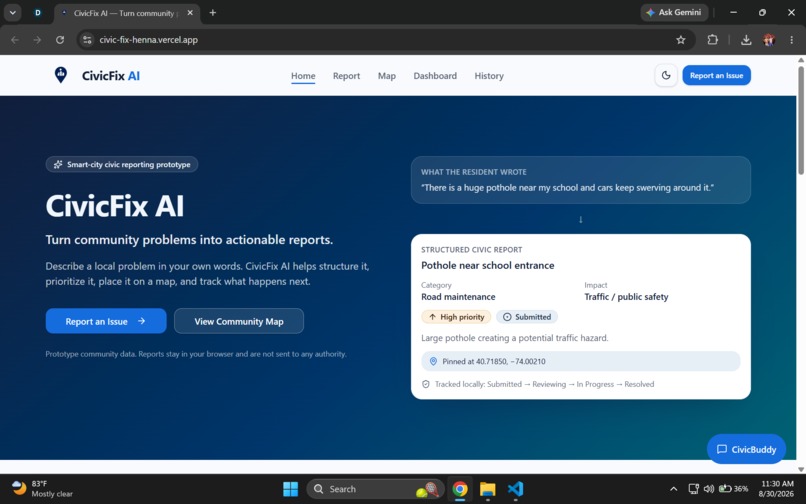Click the page vertical scrollbar thumb
The height and width of the screenshot is (504, 806).
[x=801, y=121]
